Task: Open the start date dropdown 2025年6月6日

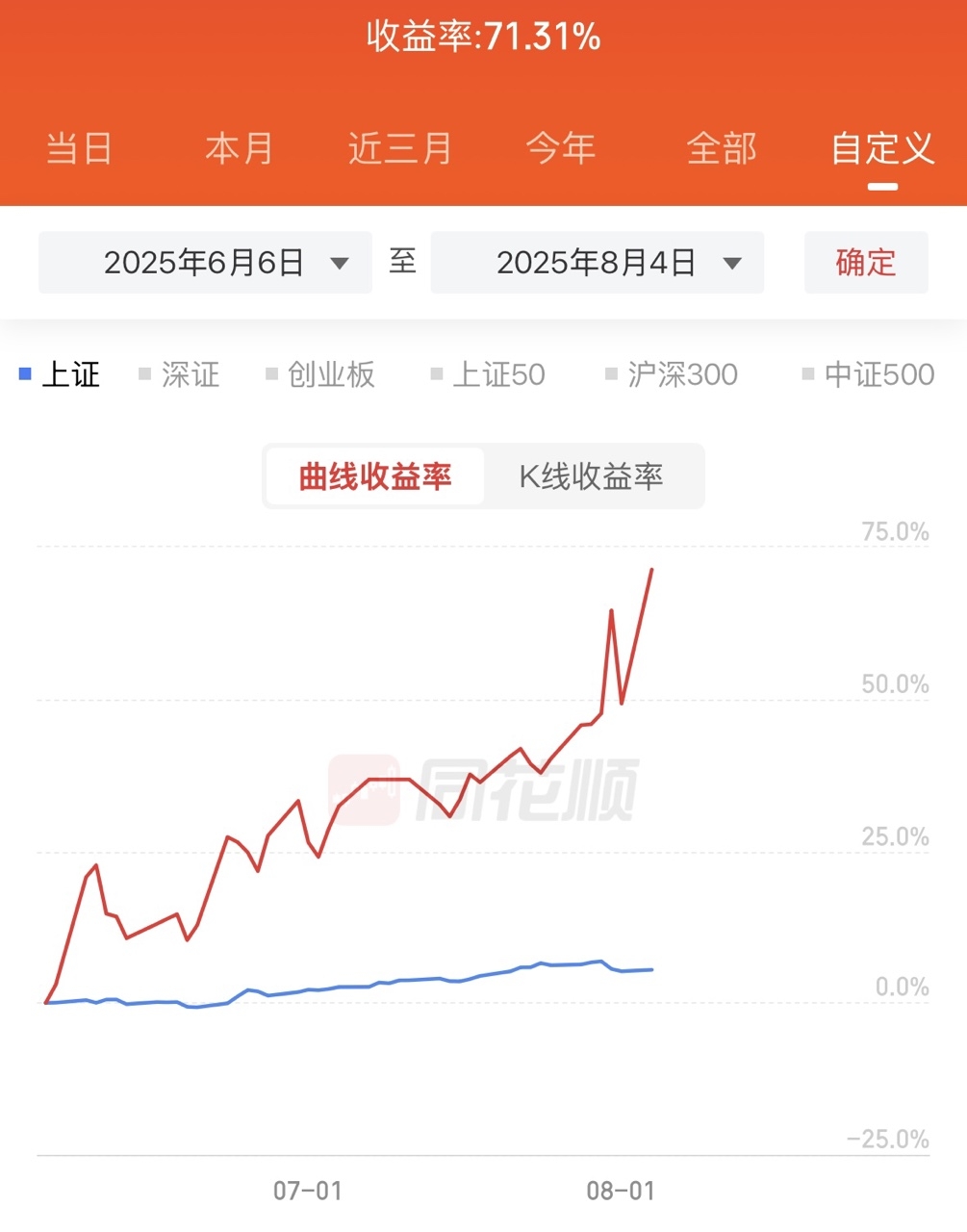Action: (205, 263)
